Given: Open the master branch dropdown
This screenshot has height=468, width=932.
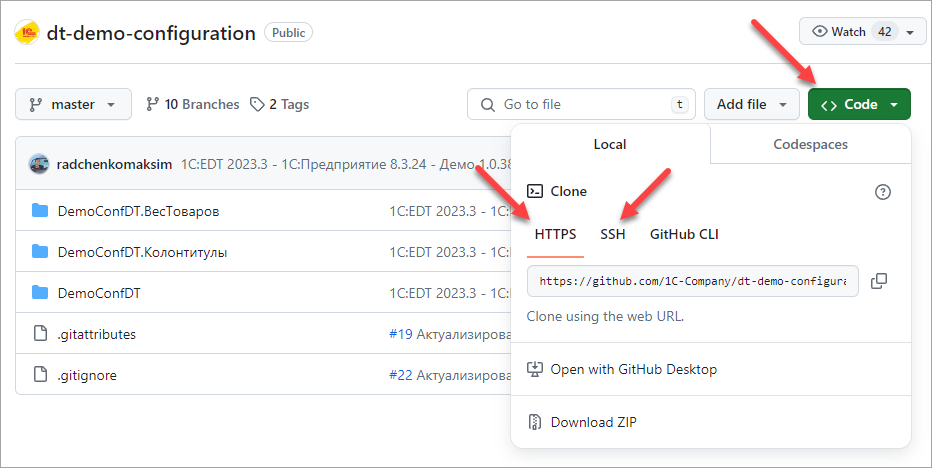Looking at the screenshot, I should (73, 104).
